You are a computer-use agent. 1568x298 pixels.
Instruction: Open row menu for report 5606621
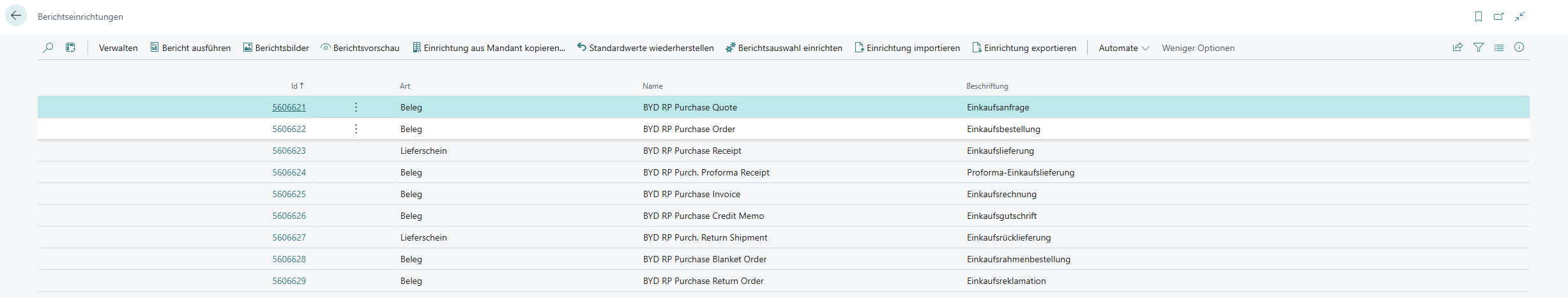pyautogui.click(x=356, y=107)
